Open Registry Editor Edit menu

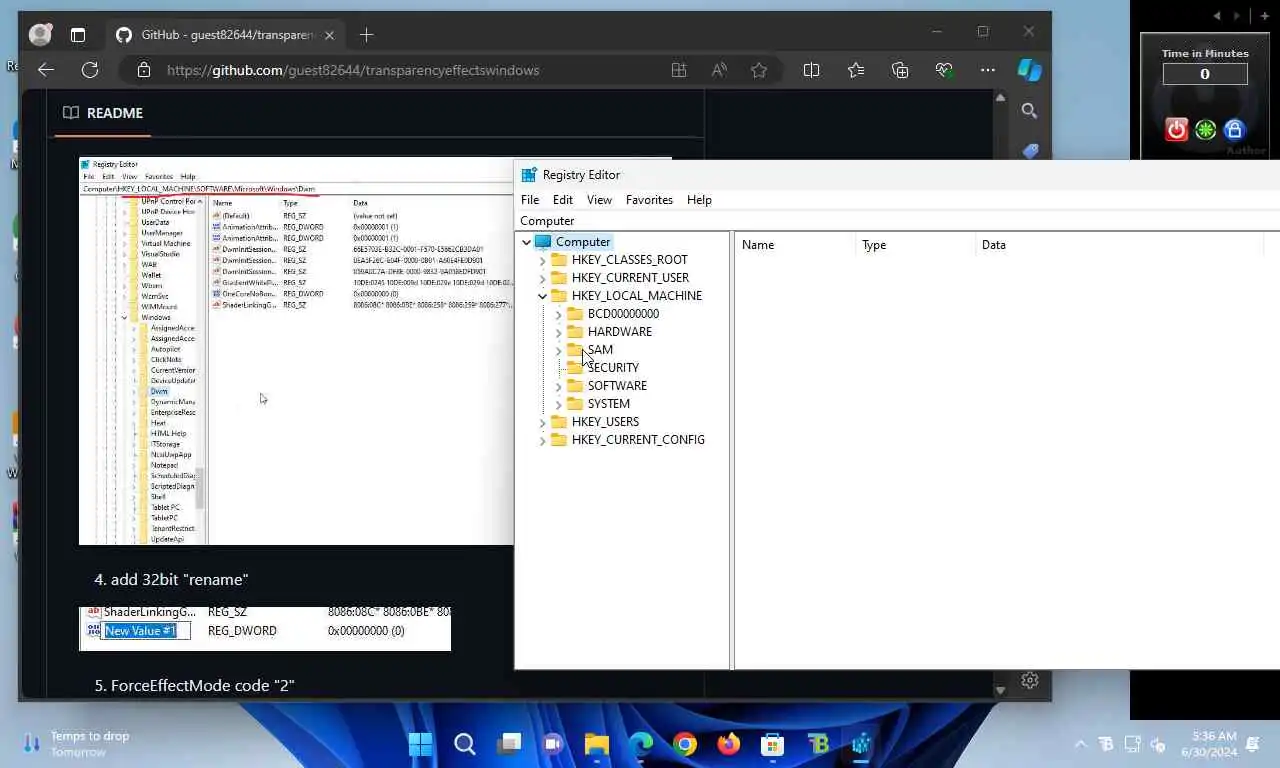pyautogui.click(x=563, y=200)
